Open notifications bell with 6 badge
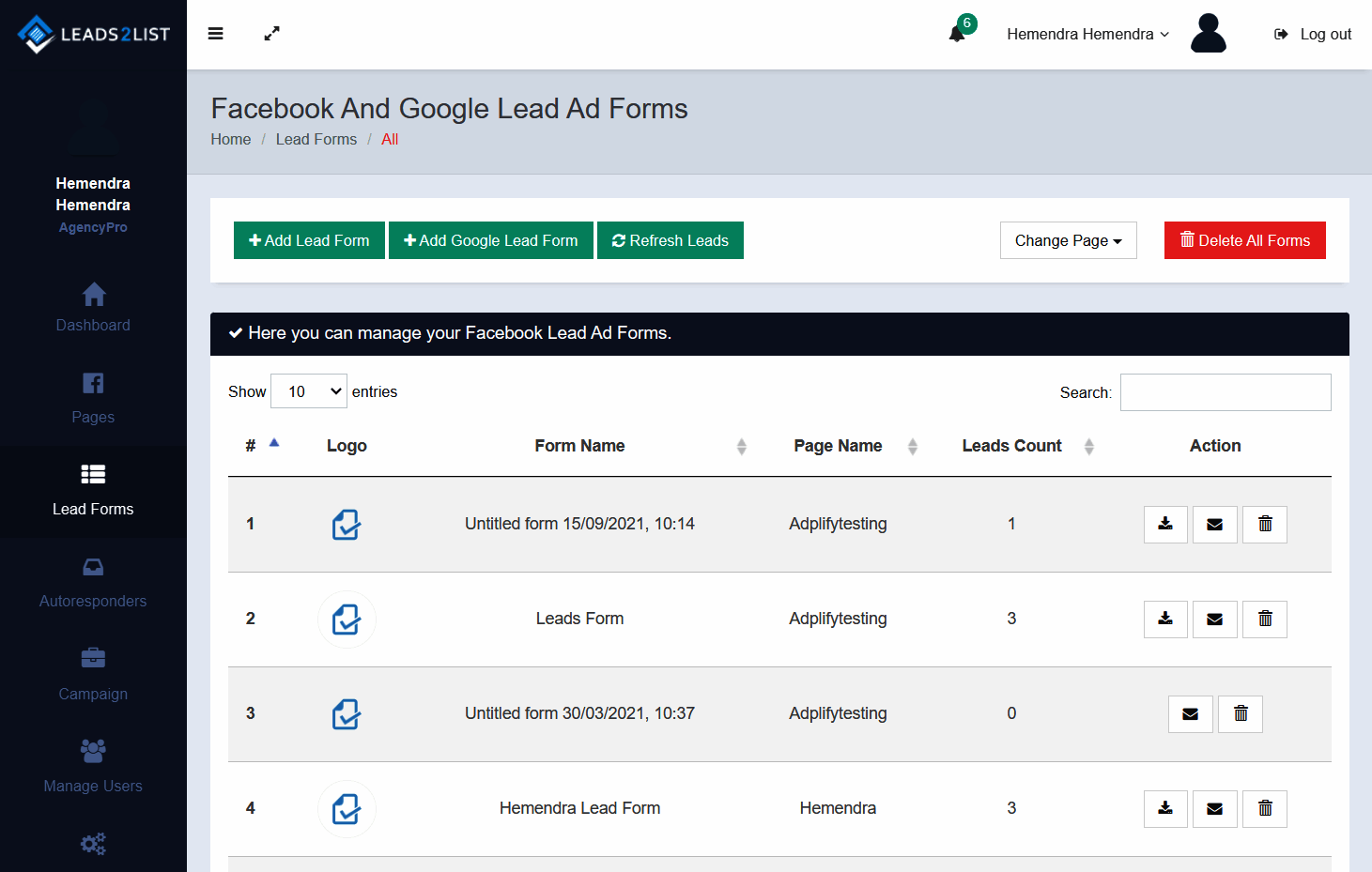1372x872 pixels. point(958,33)
